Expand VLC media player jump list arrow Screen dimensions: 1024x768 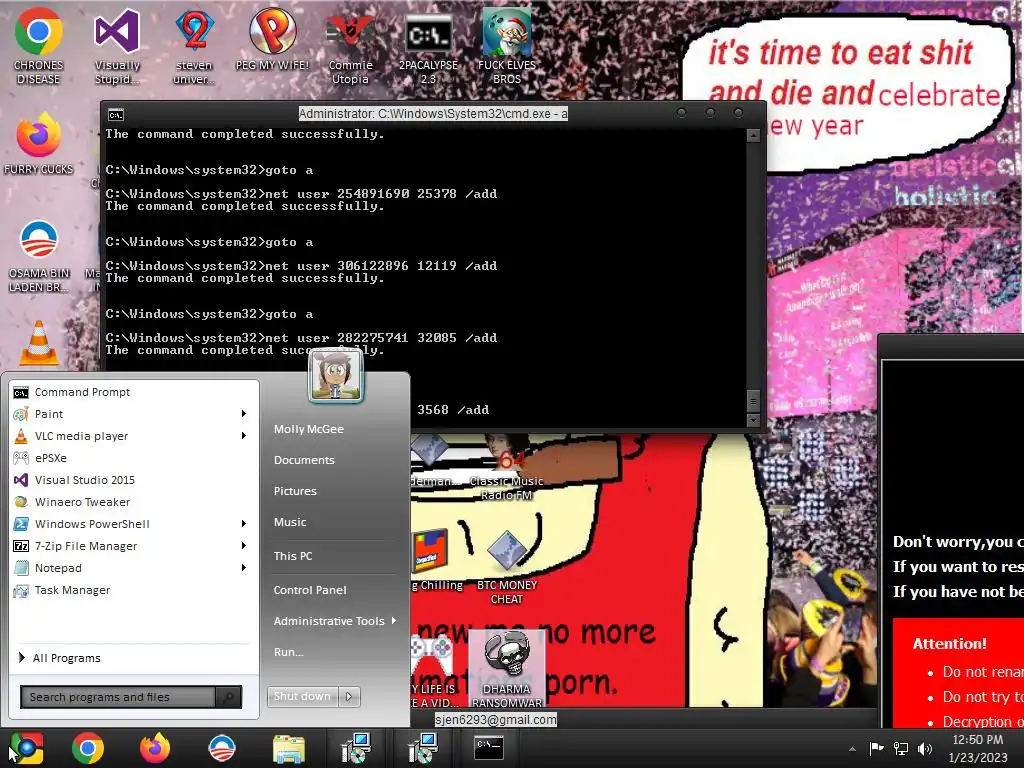(244, 436)
